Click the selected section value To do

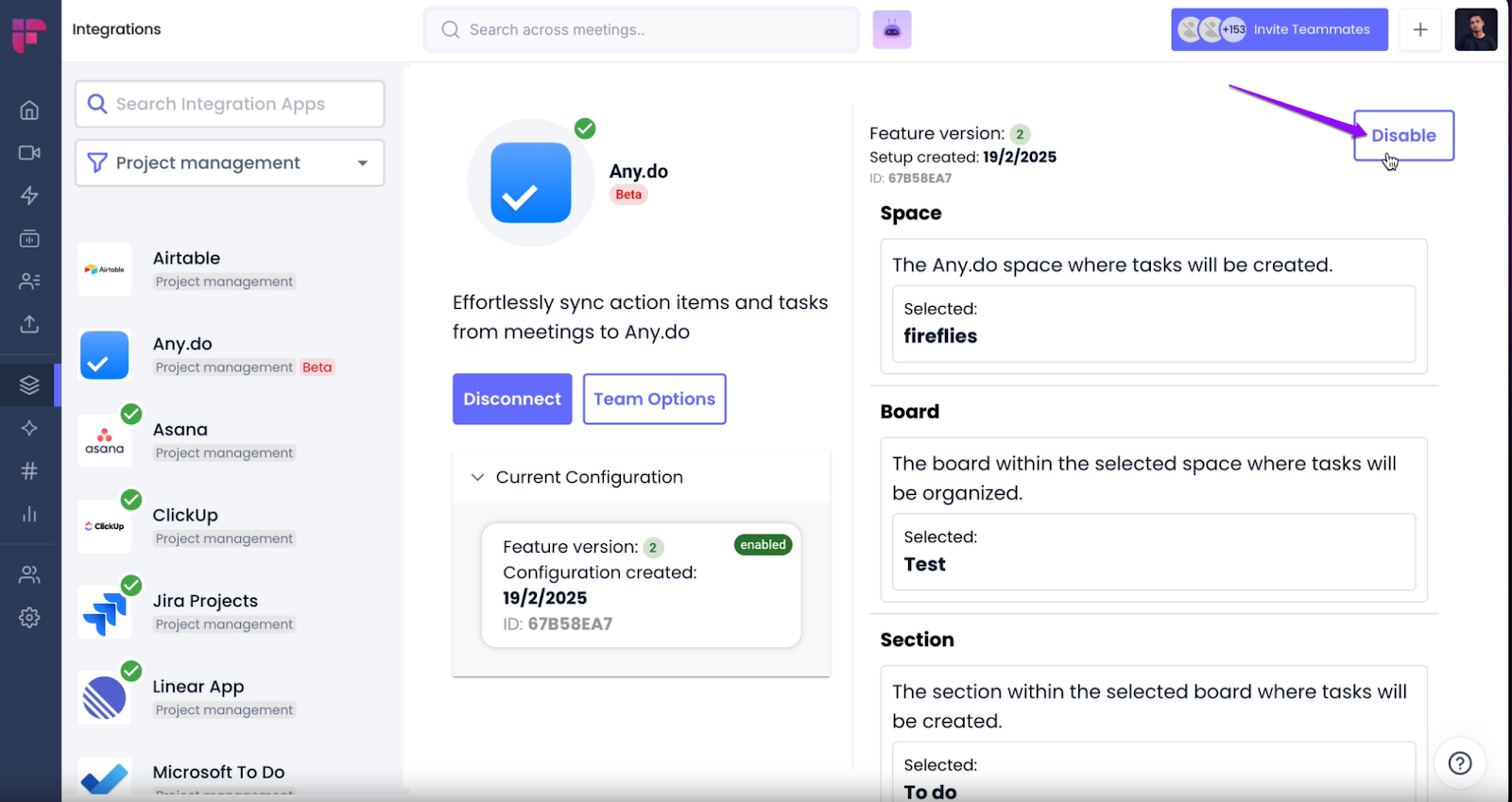[x=930, y=792]
